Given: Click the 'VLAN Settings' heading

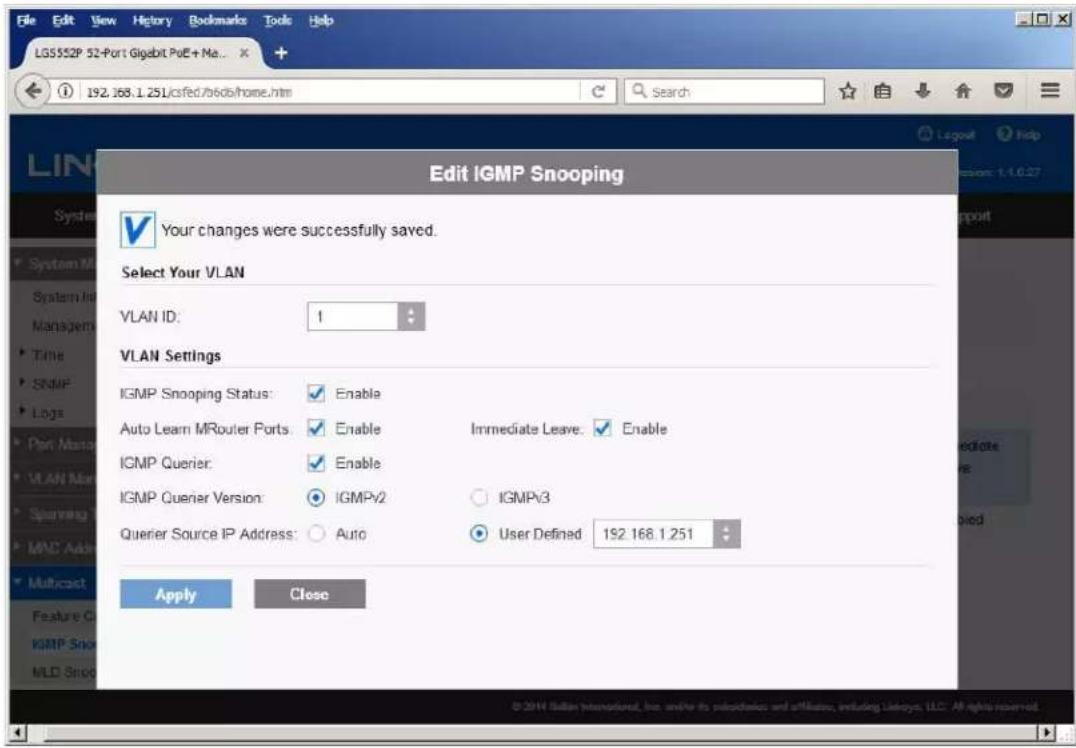Looking at the screenshot, I should click(x=171, y=356).
